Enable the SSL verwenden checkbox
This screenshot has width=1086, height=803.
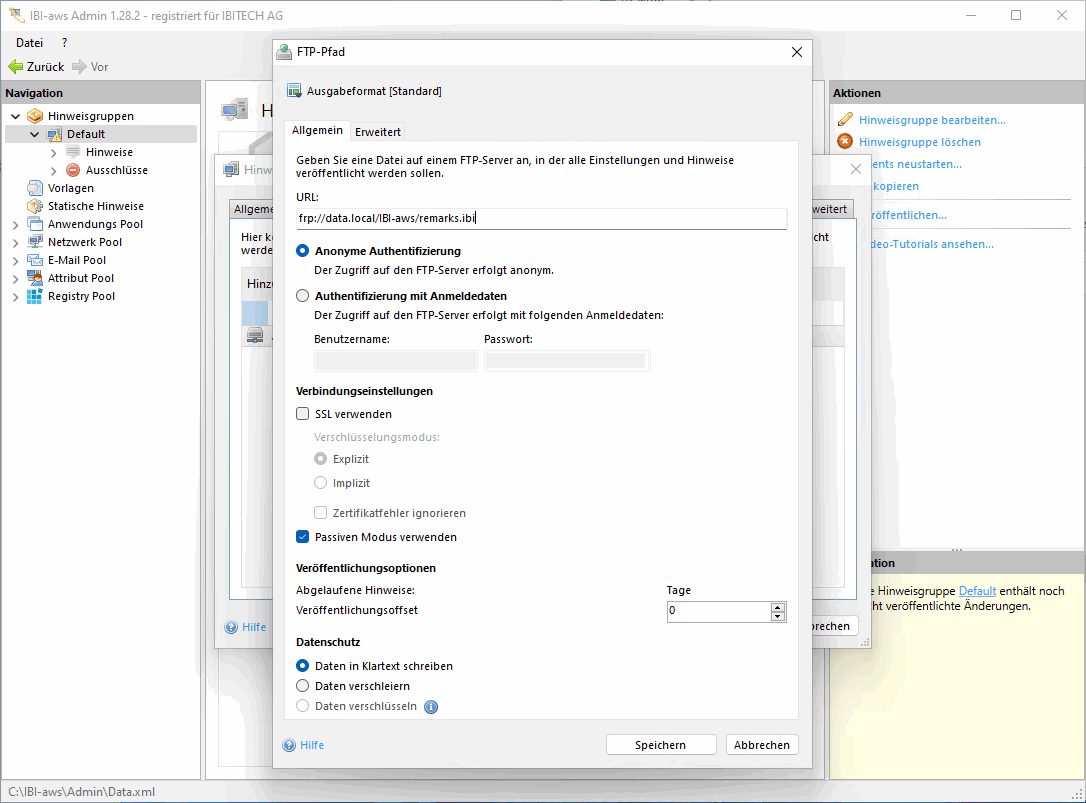coord(303,414)
